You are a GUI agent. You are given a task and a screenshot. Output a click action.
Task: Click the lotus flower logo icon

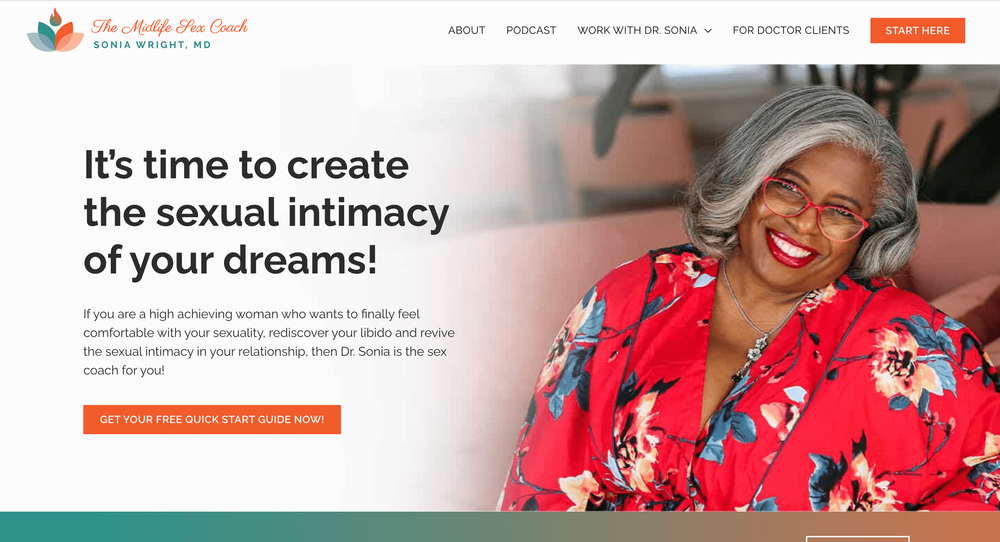tap(55, 31)
